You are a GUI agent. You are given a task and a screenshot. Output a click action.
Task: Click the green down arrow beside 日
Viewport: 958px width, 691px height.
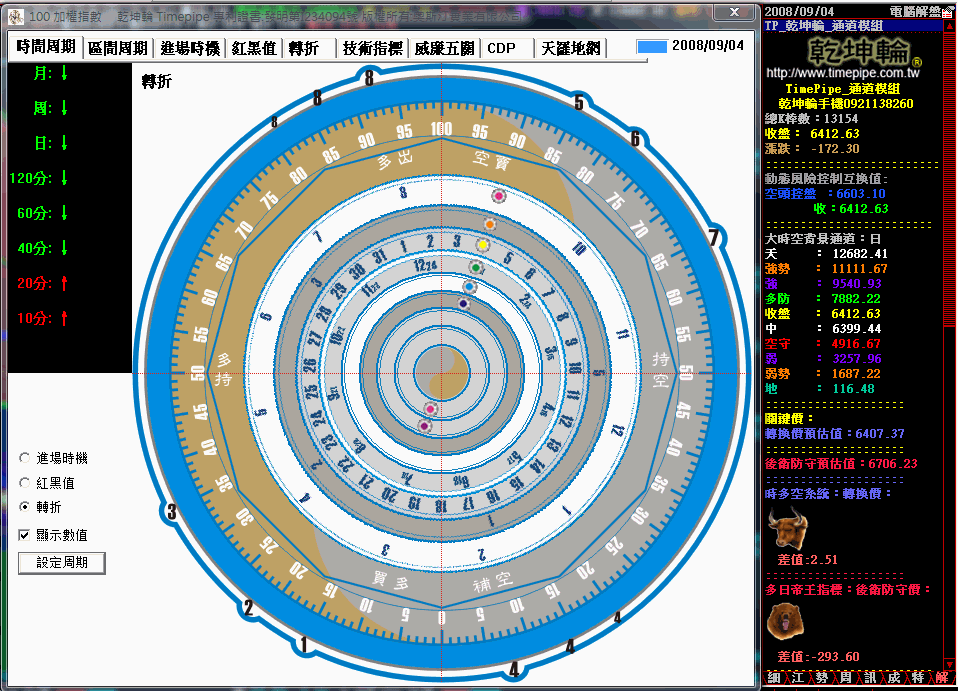coord(64,143)
